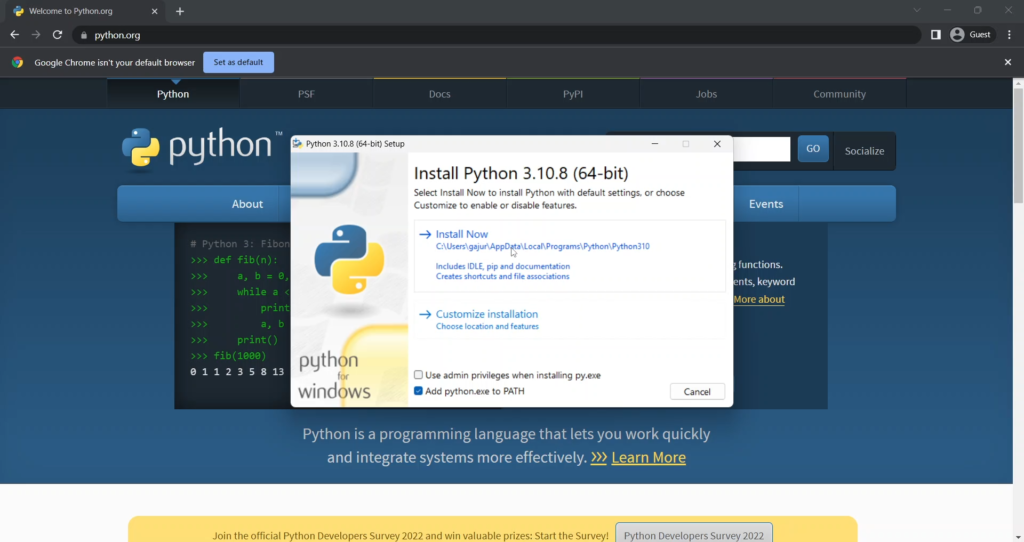1024x542 pixels.
Task: Open the PyPI navigation tab
Action: 573,94
